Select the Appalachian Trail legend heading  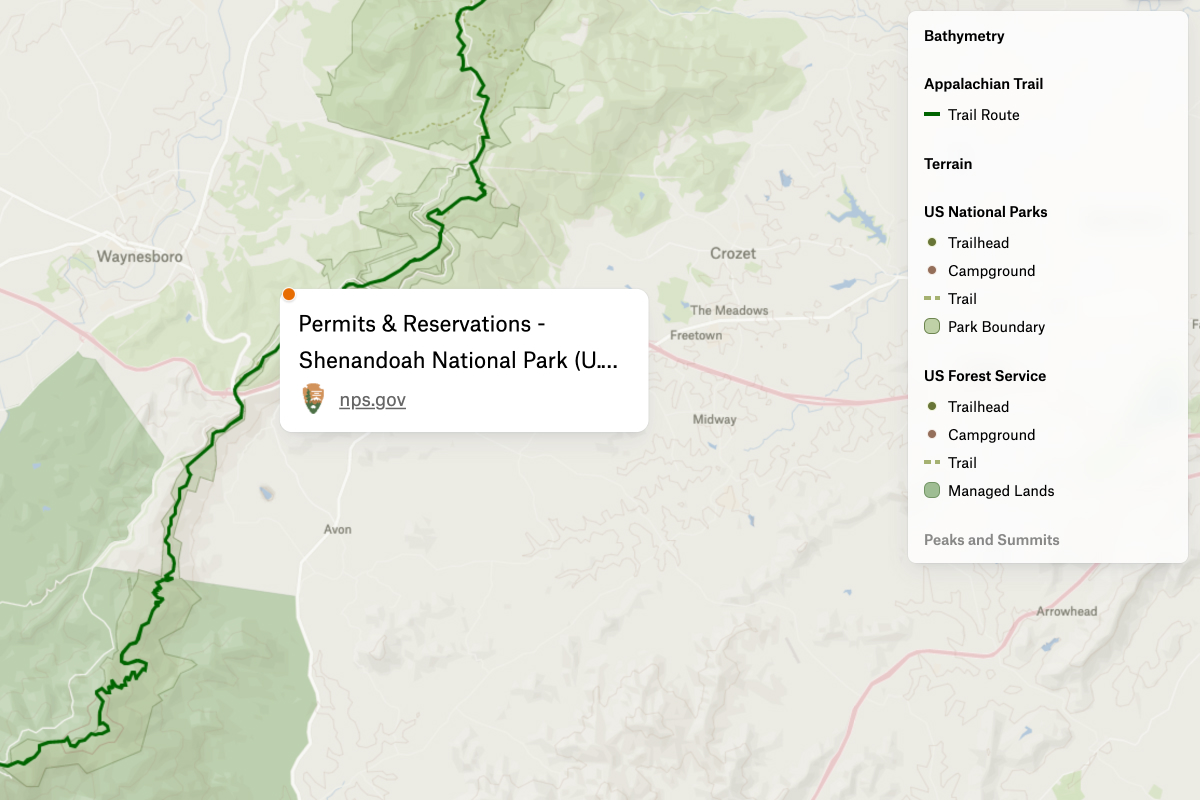tap(984, 84)
